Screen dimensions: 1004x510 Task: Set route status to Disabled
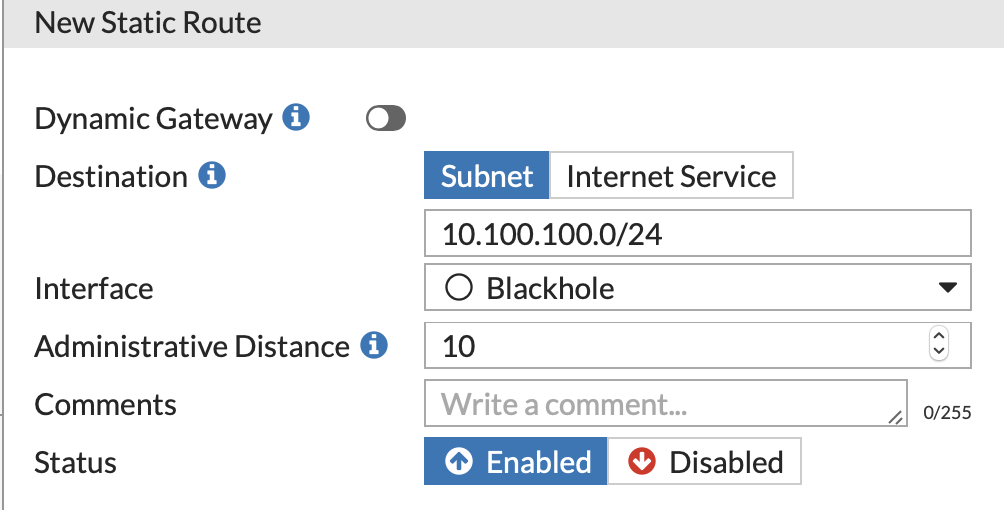[705, 462]
